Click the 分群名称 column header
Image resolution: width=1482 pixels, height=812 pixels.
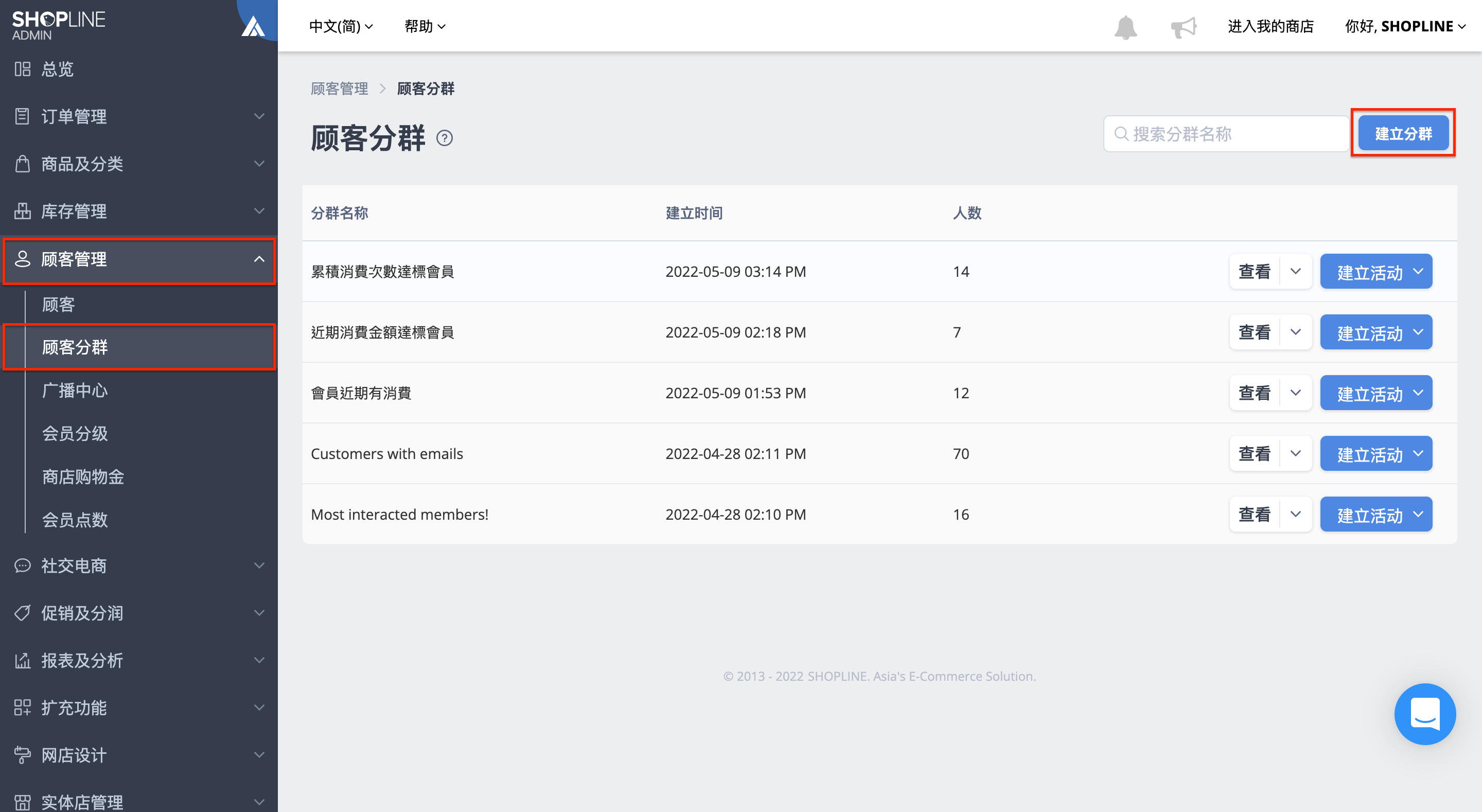340,213
